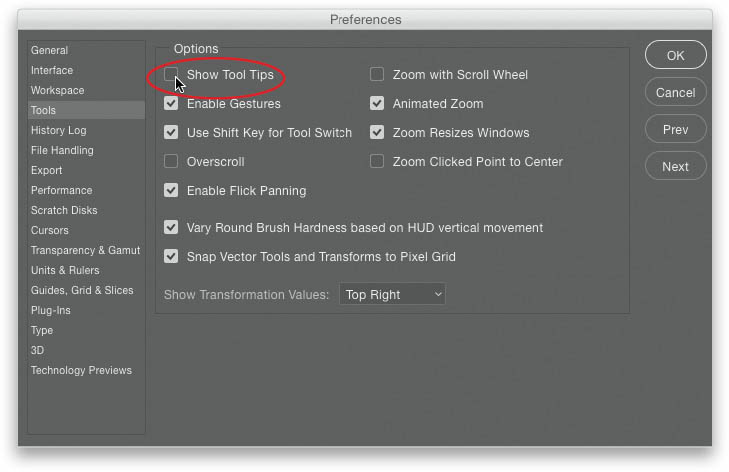Image resolution: width=729 pixels, height=472 pixels.
Task: Enable Zoom with Scroll Wheel
Action: click(377, 75)
